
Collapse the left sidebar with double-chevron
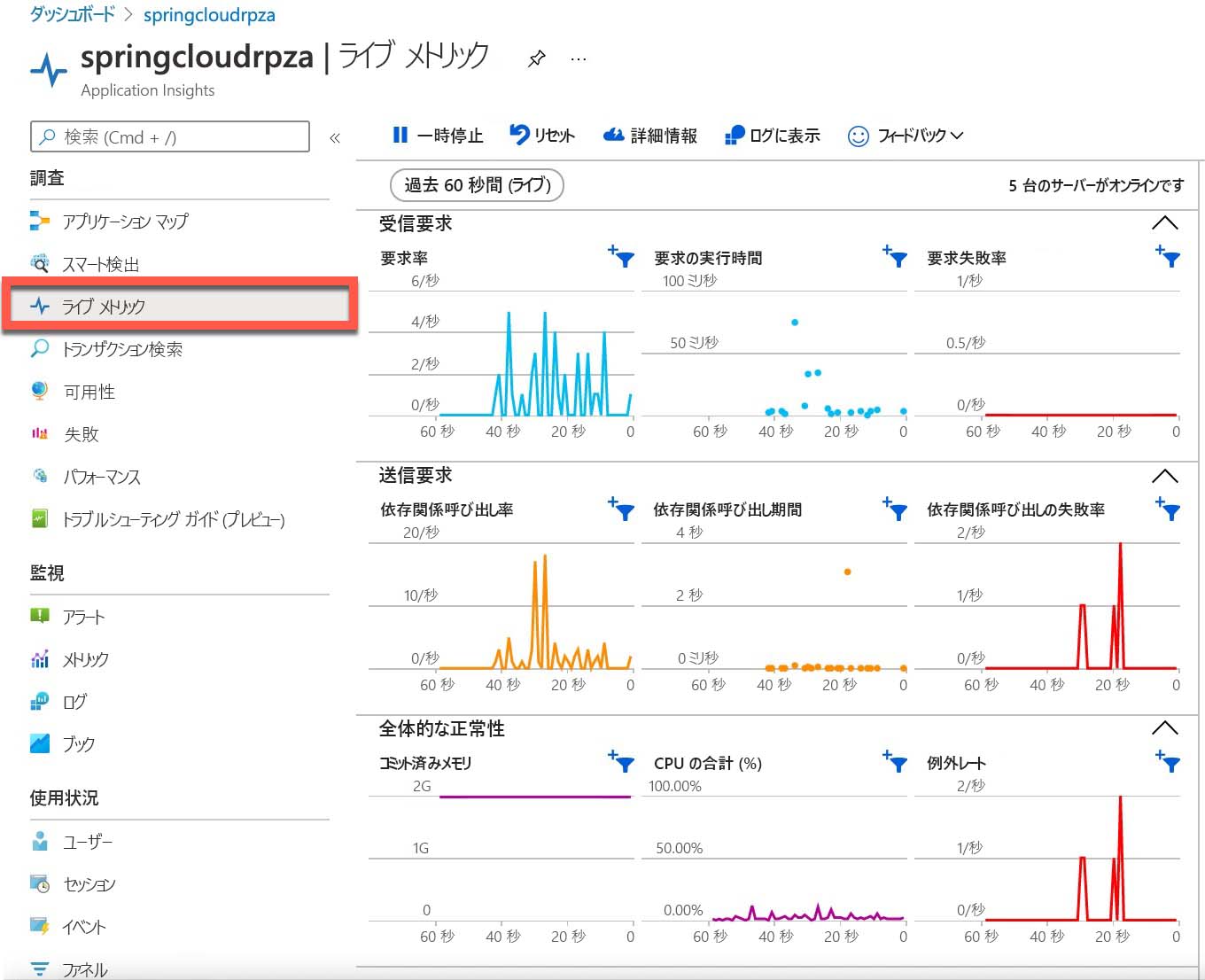pyautogui.click(x=335, y=137)
